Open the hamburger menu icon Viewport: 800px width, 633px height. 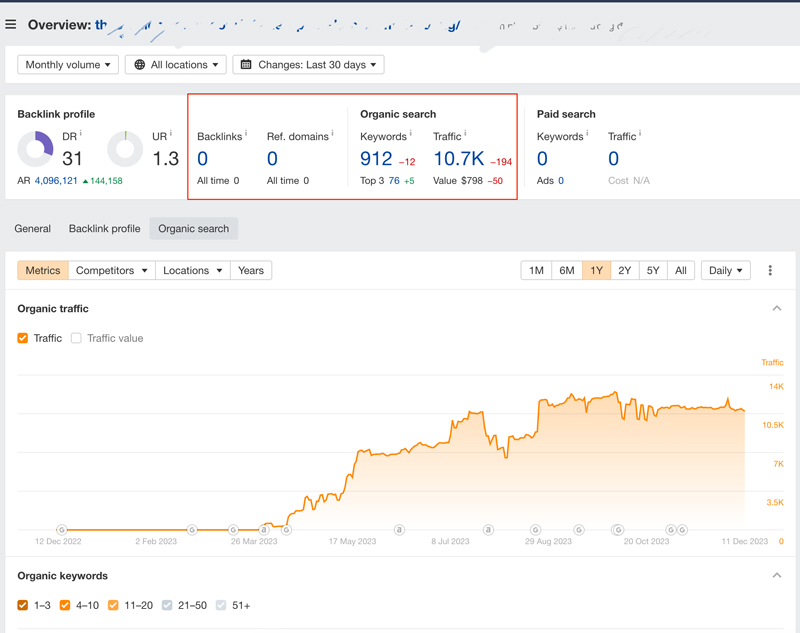pyautogui.click(x=11, y=24)
